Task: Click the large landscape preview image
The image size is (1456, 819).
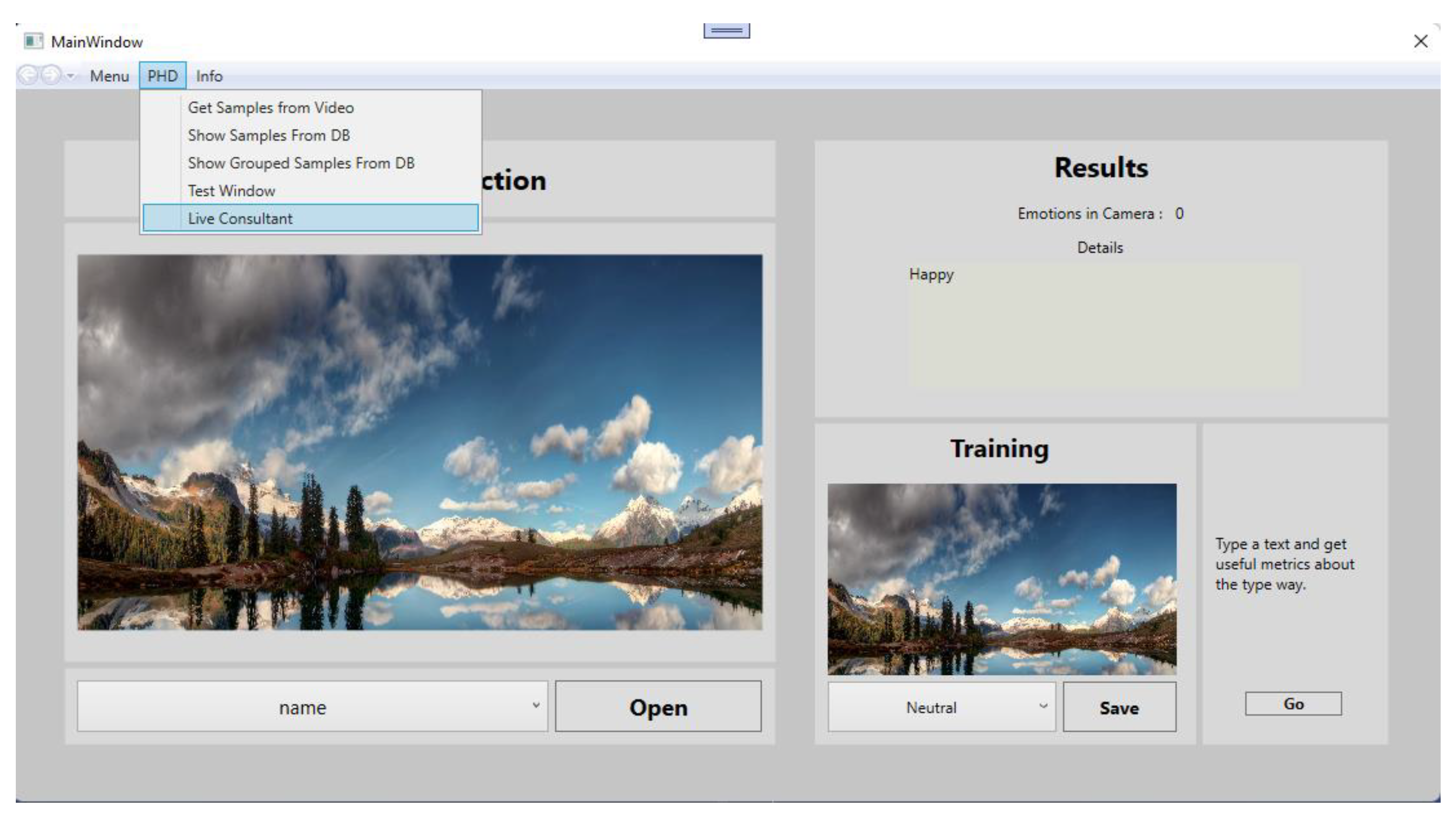Action: pos(419,442)
